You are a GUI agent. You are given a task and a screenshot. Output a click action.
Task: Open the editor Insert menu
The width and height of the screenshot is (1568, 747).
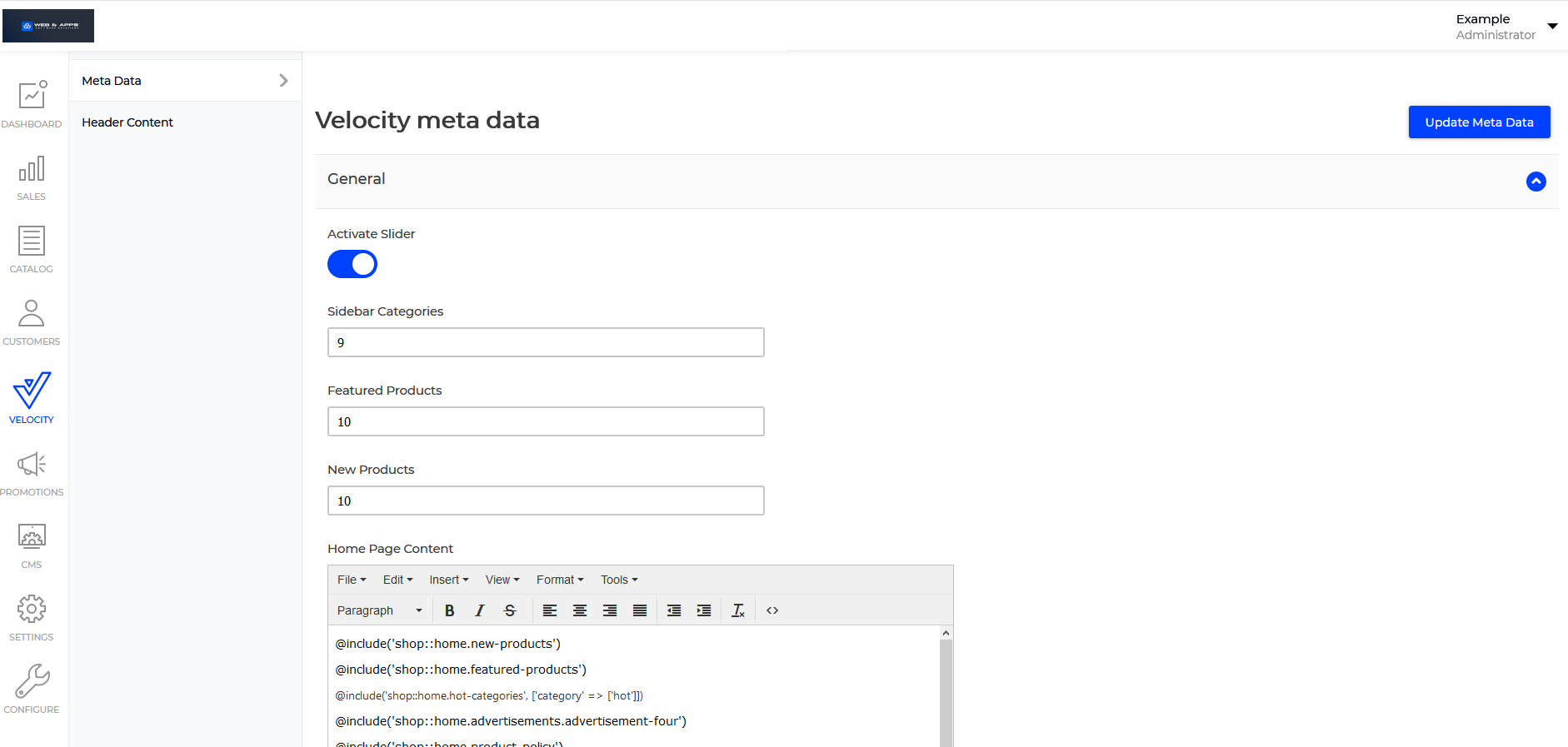tap(449, 580)
